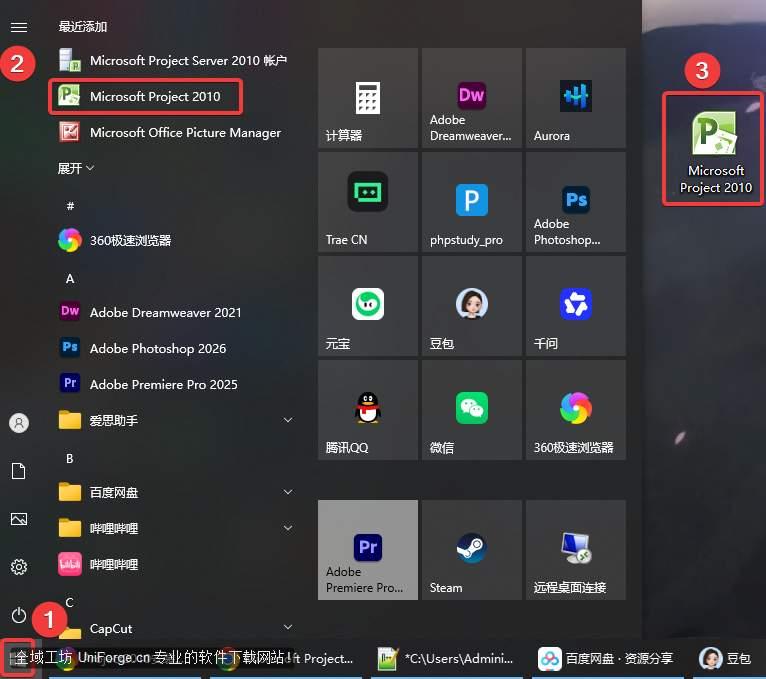This screenshot has height=679, width=766.
Task: Open the Trae CN tile
Action: (368, 202)
